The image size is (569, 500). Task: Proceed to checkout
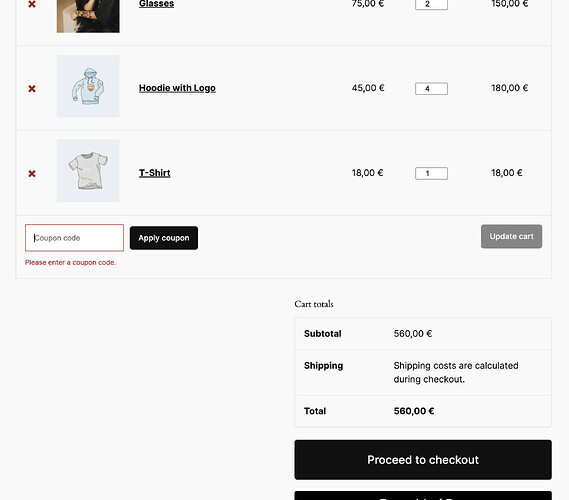(x=423, y=460)
